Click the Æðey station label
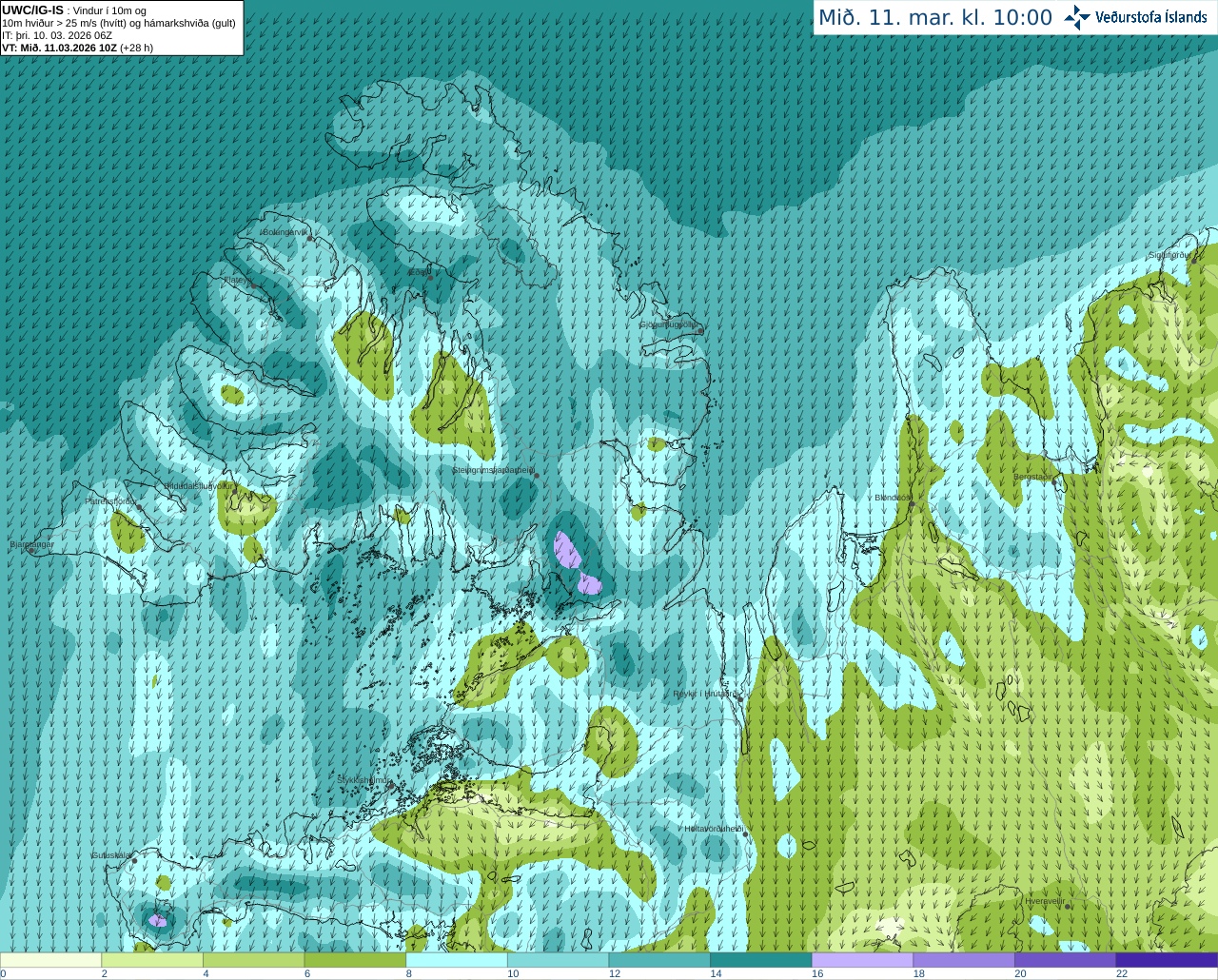This screenshot has width=1218, height=980. [x=419, y=272]
